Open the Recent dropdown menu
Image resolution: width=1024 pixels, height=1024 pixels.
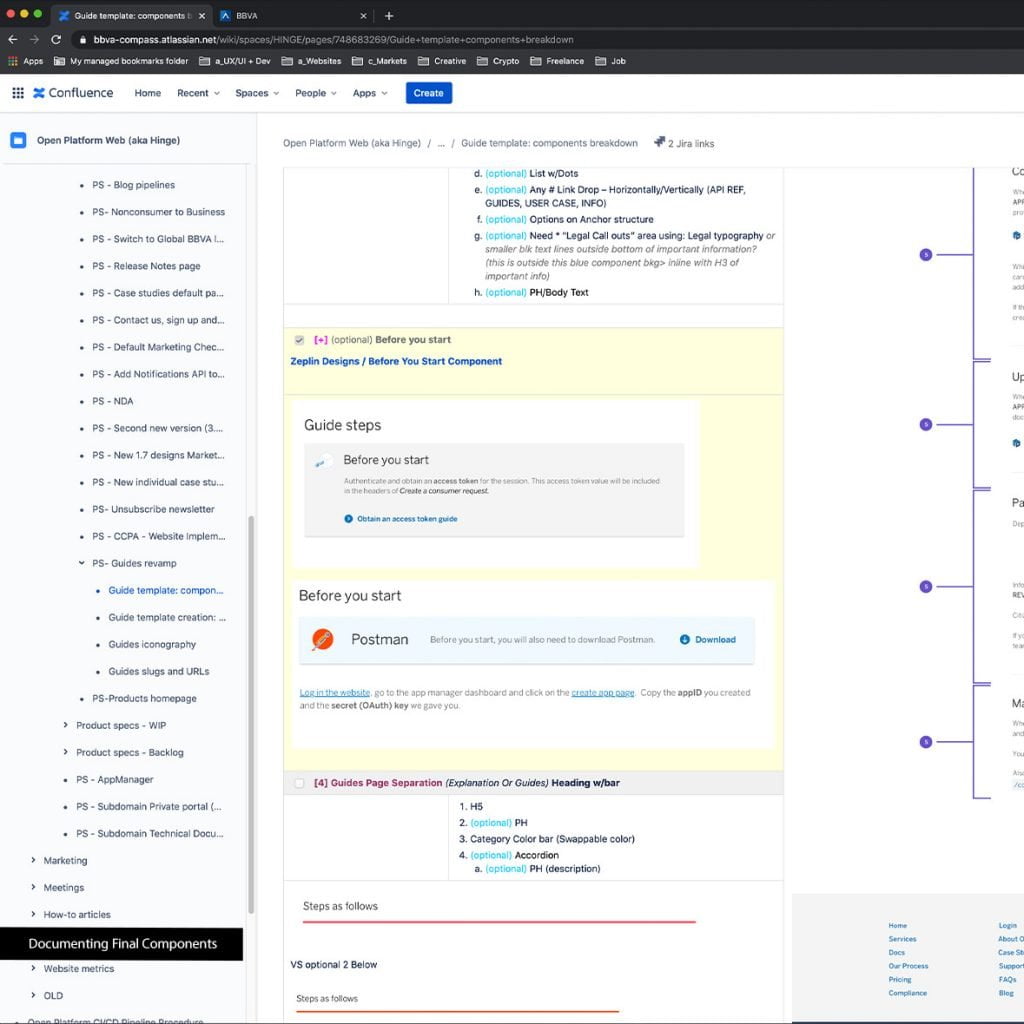point(198,93)
